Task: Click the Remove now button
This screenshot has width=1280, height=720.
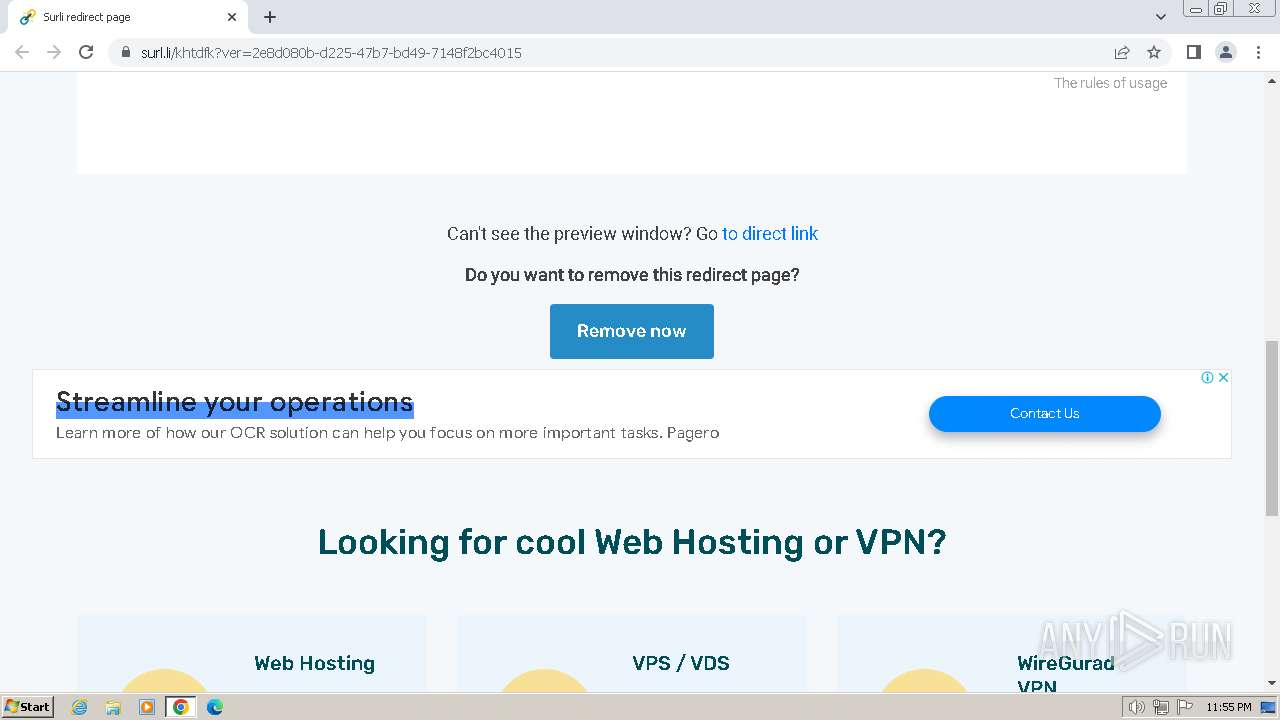Action: click(x=631, y=331)
